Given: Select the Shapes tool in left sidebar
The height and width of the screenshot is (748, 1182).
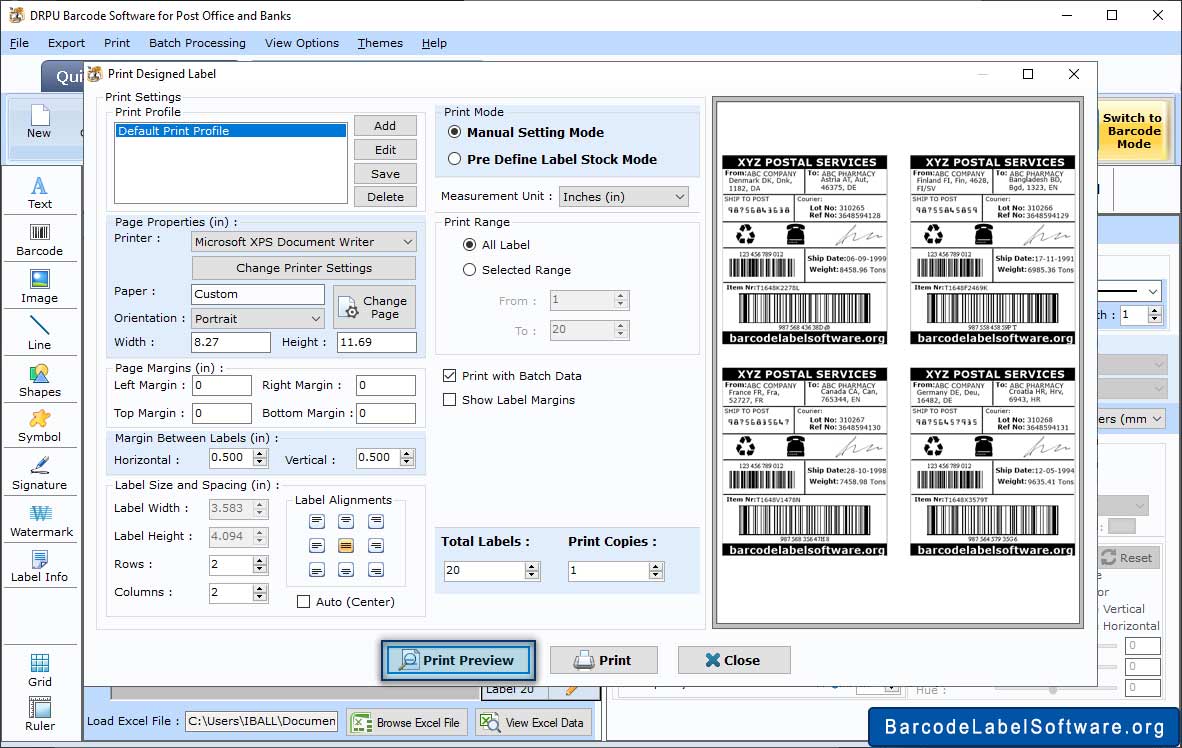Looking at the screenshot, I should tap(39, 381).
